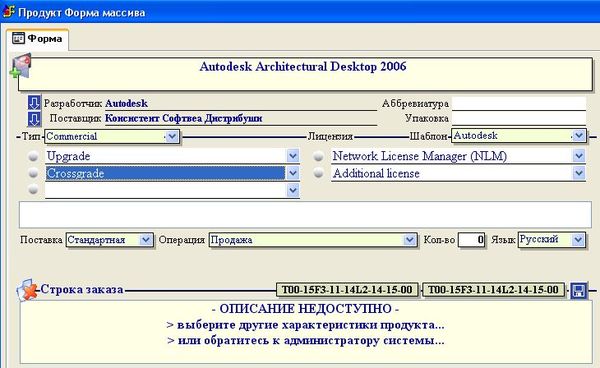Click the Строка заказа heading
Viewport: 600px width, 368px height.
coord(82,289)
